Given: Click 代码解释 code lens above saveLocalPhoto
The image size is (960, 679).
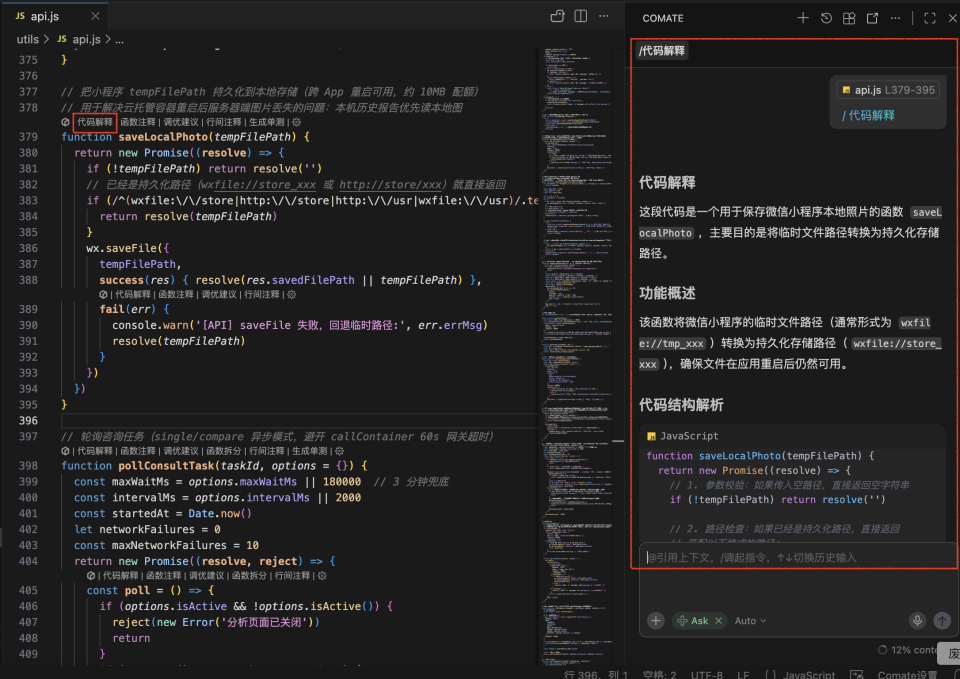Looking at the screenshot, I should (95, 122).
